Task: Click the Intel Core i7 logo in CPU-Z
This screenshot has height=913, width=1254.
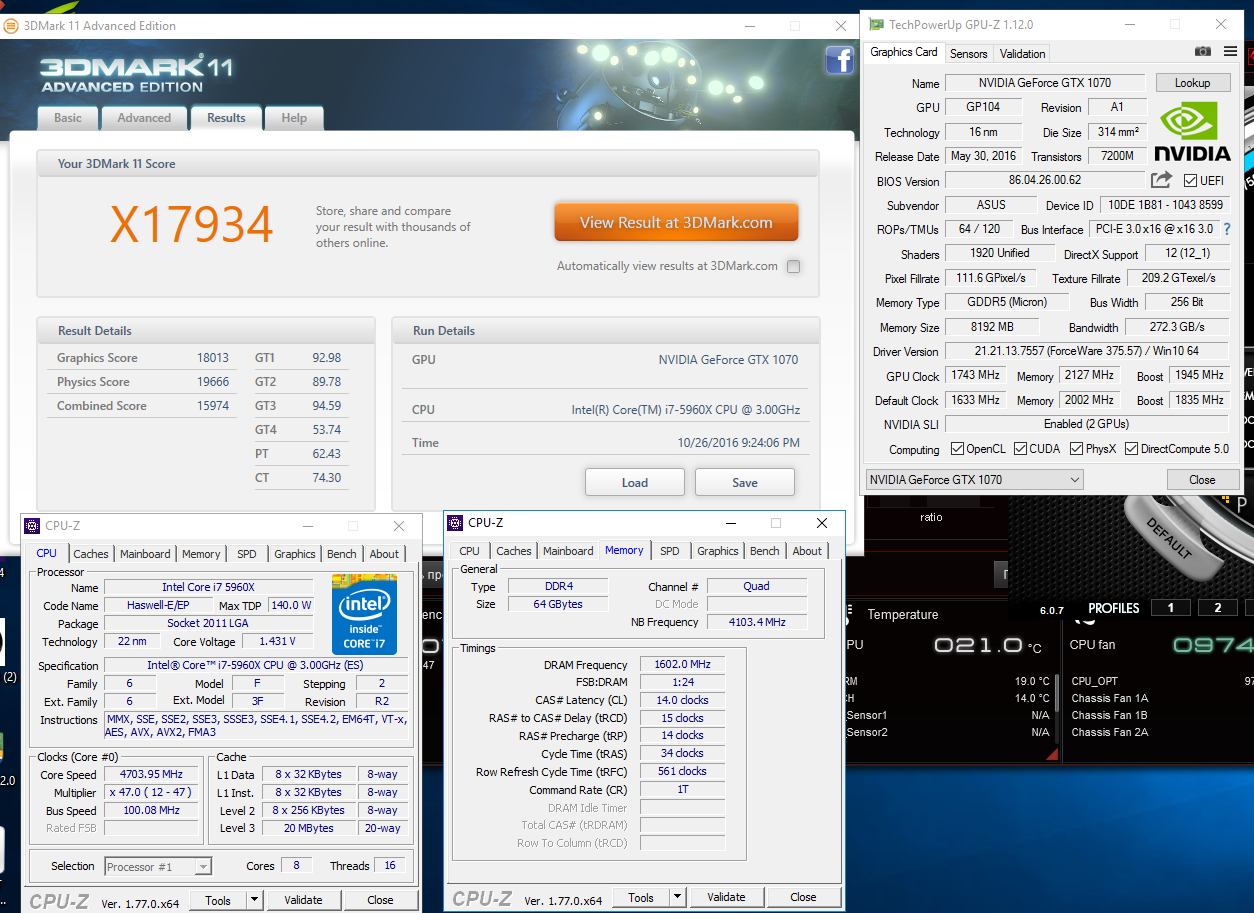Action: [x=364, y=613]
